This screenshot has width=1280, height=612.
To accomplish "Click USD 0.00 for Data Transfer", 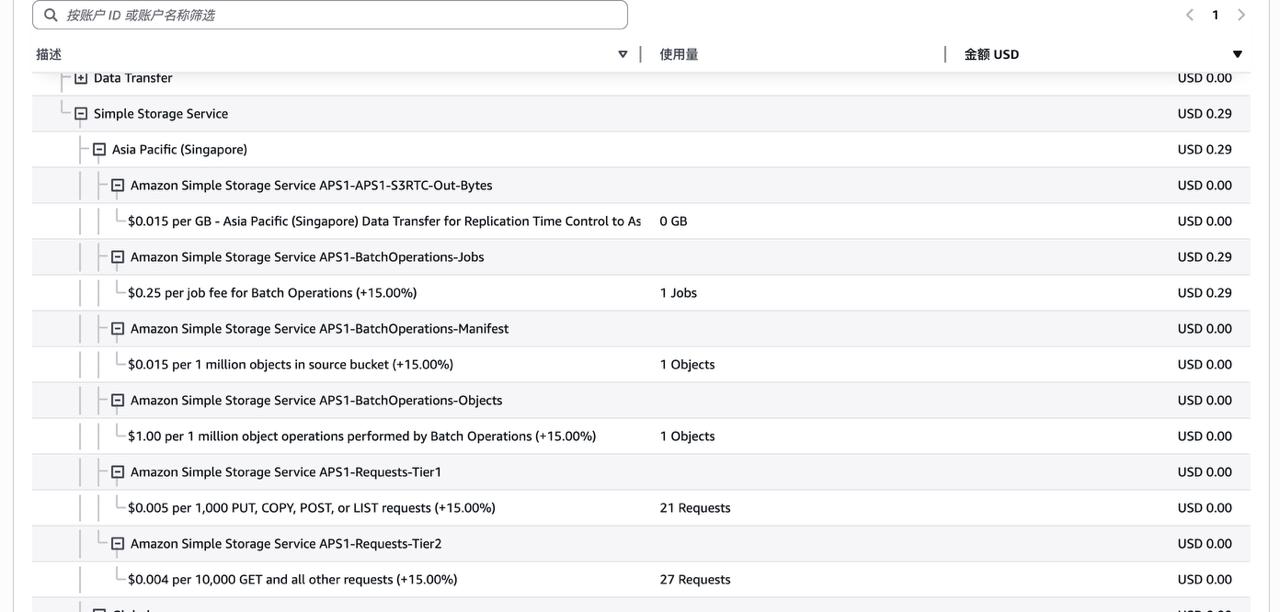I will [x=1205, y=78].
